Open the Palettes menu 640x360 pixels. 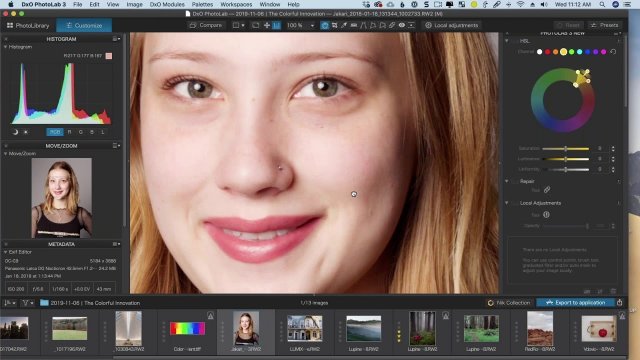202,4
